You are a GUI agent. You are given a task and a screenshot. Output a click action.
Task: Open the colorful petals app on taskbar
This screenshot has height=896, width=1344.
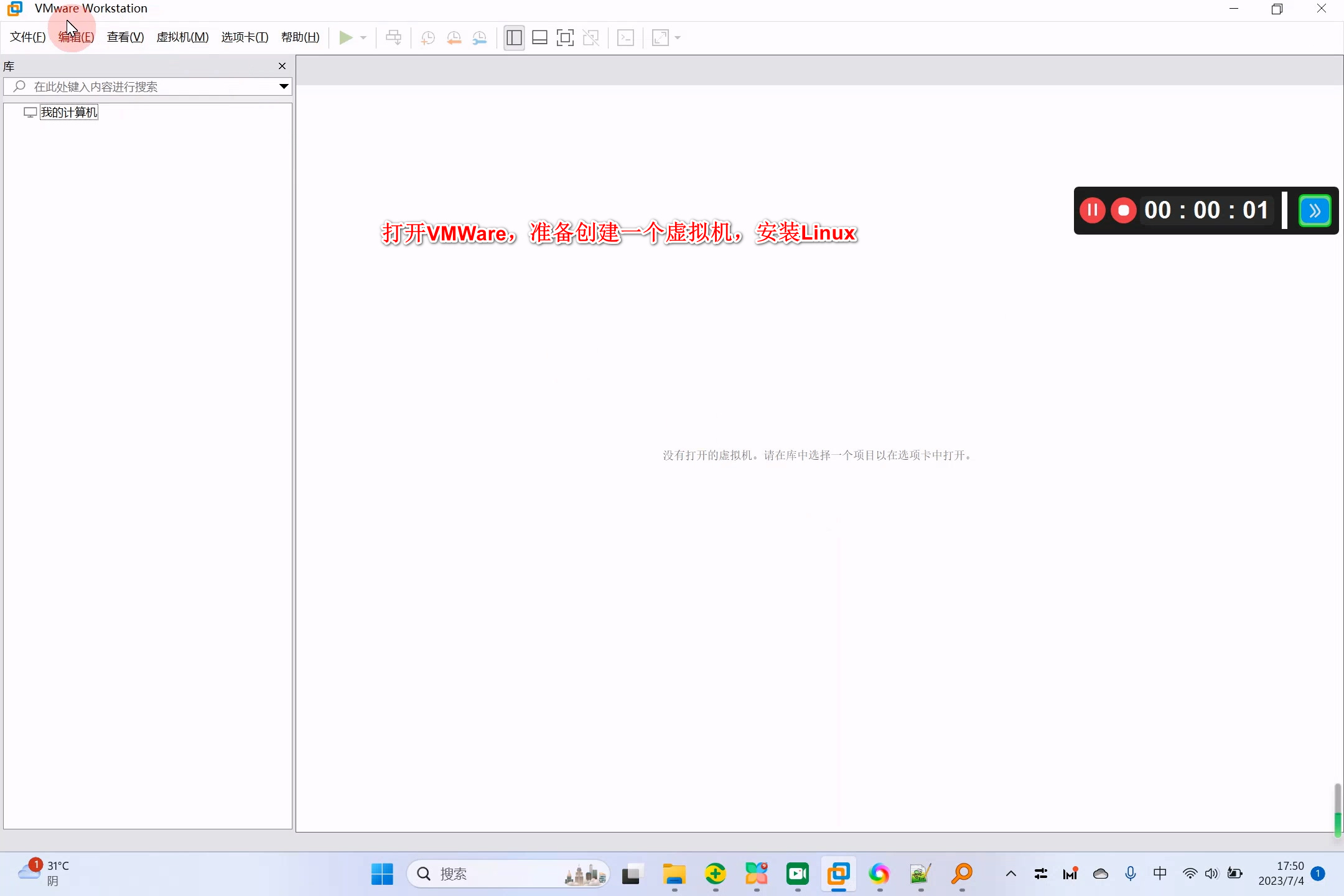pos(757,874)
